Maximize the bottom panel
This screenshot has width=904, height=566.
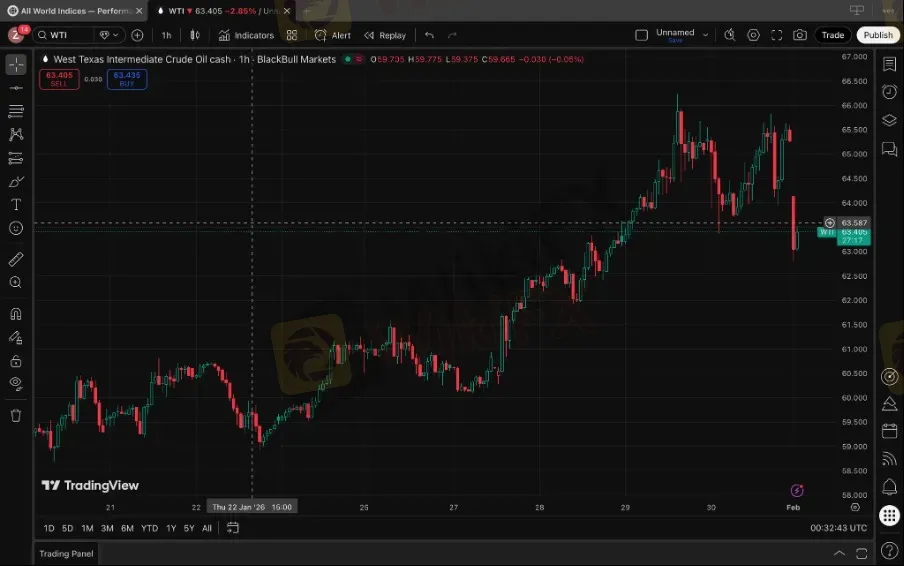861,554
